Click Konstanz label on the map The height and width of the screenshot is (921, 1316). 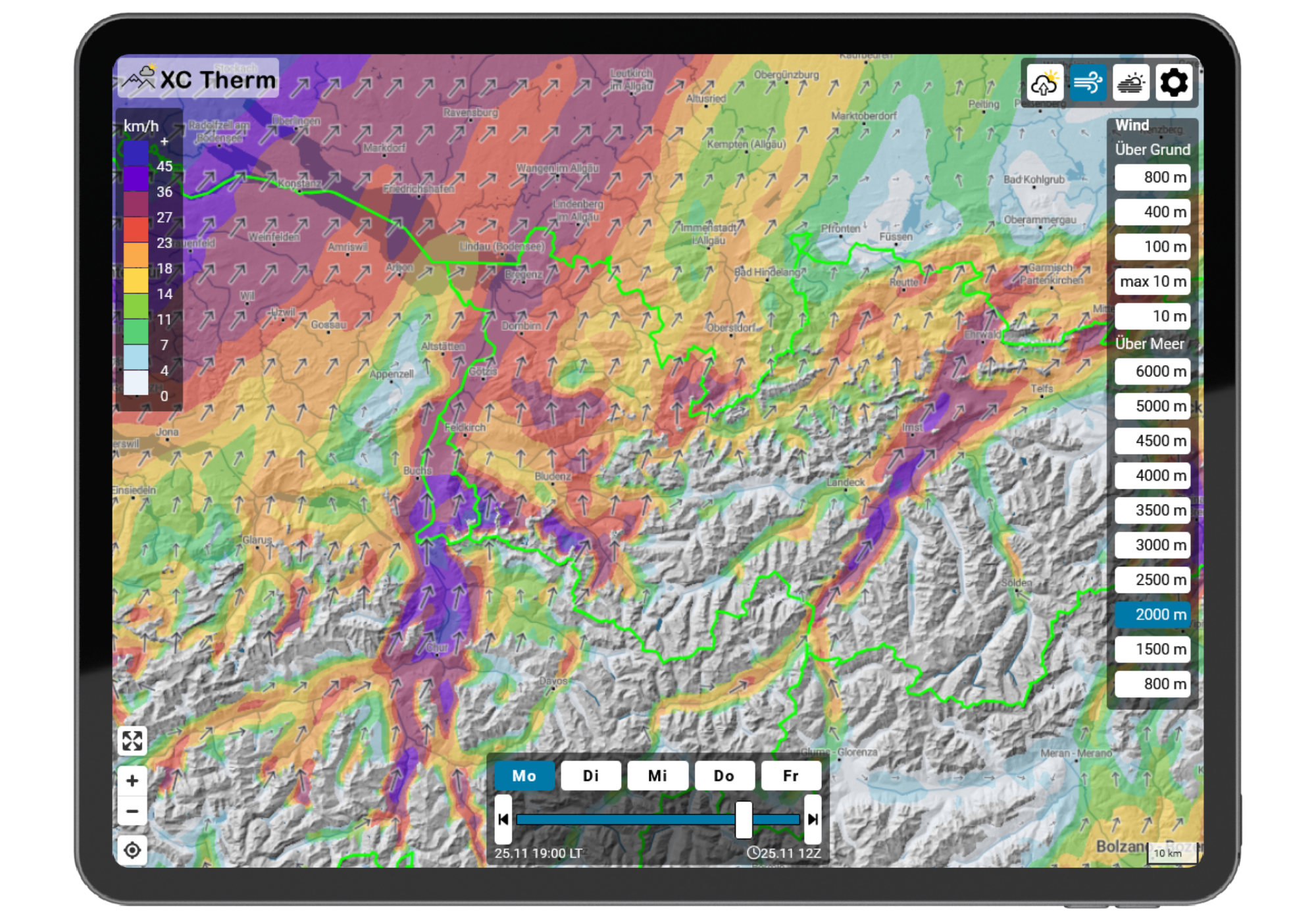coord(300,183)
